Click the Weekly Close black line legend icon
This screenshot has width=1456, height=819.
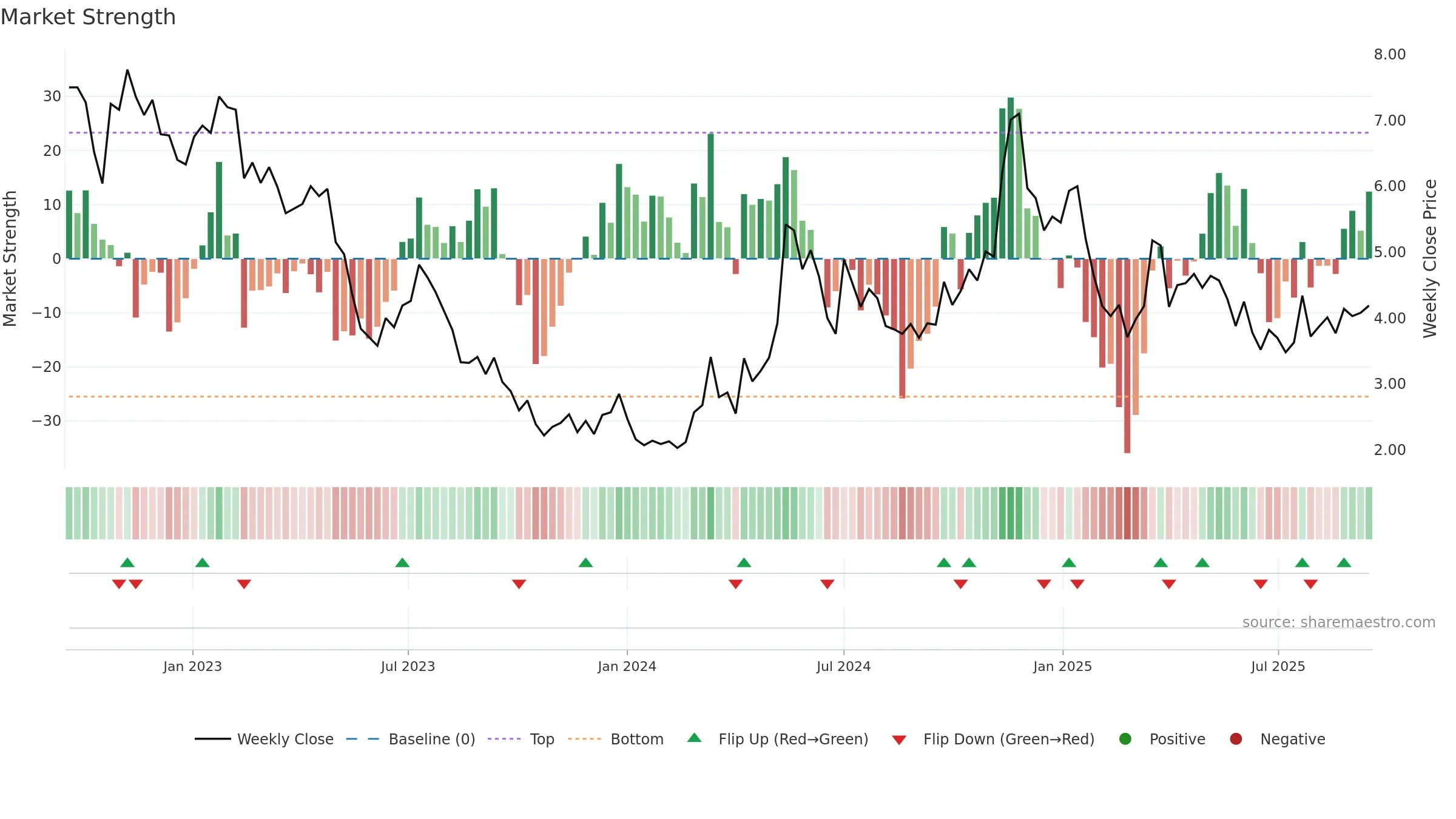point(213,739)
